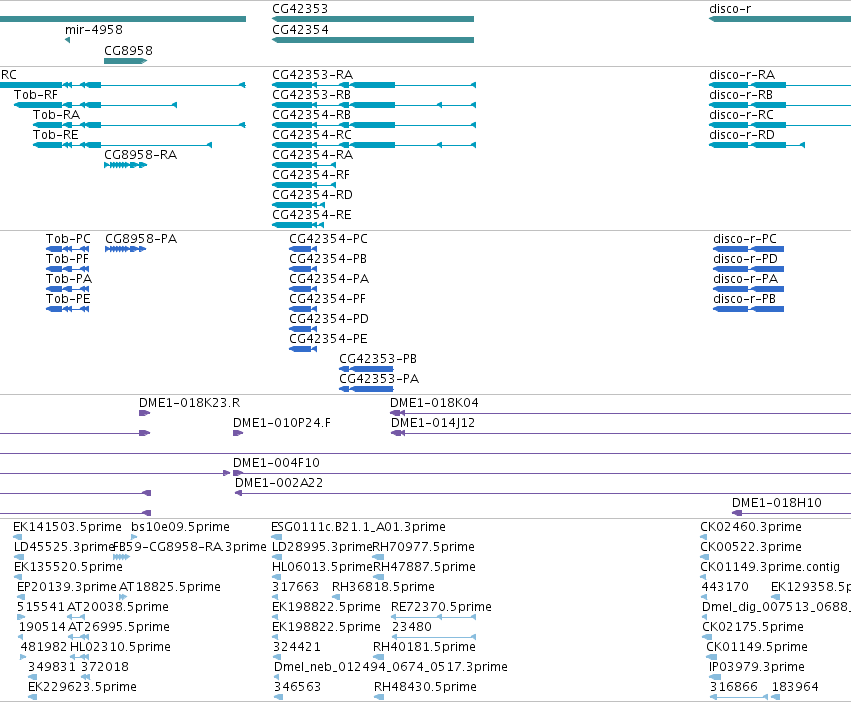Select the LD45525.3prime EST label
The width and height of the screenshot is (851, 702).
(64, 548)
